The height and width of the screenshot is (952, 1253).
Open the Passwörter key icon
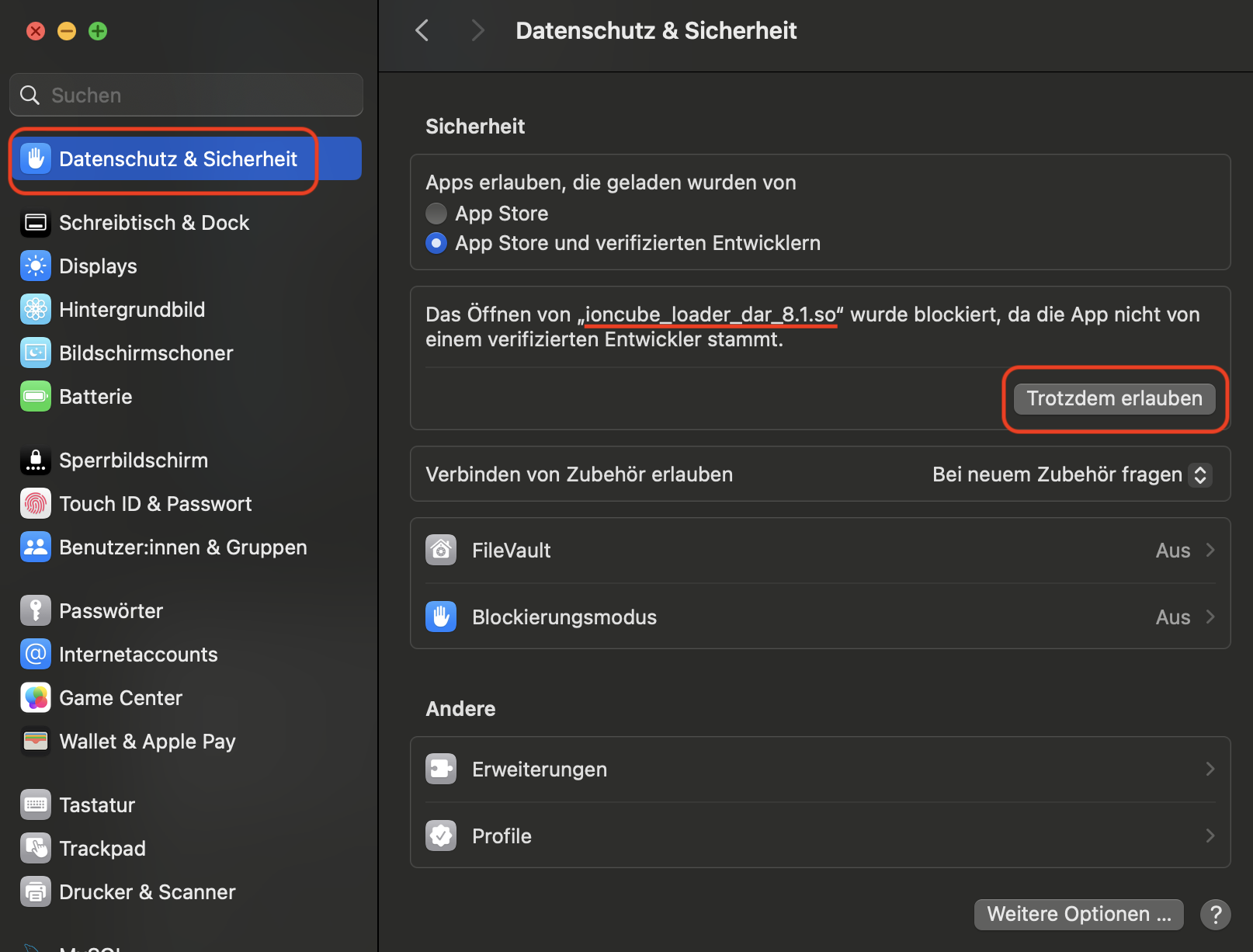point(36,611)
